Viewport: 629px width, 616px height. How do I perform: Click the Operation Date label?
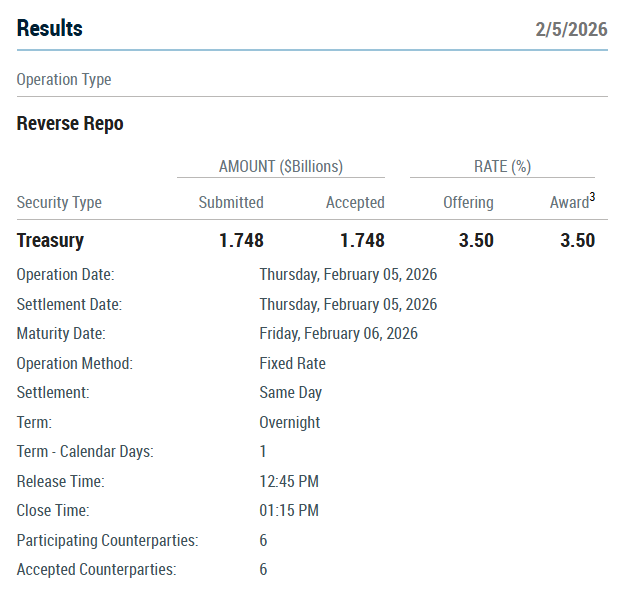pos(65,275)
